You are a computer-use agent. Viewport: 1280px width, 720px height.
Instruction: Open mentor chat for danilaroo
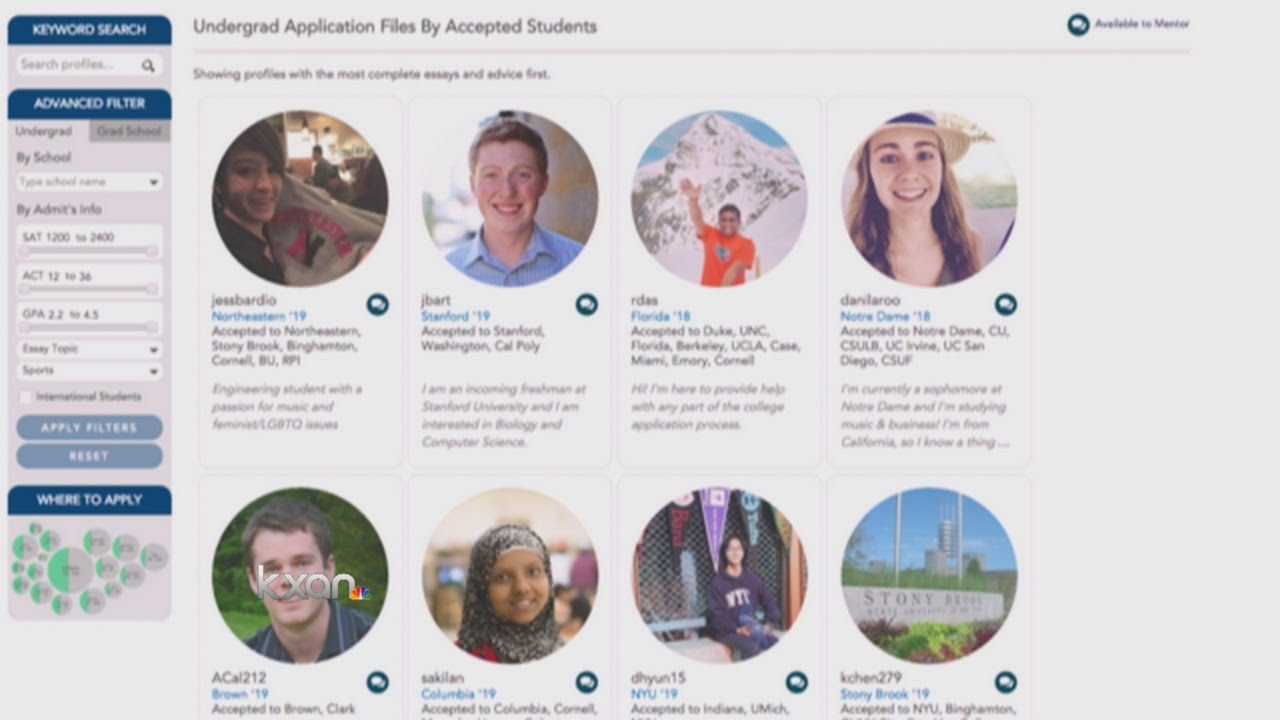pyautogui.click(x=1006, y=304)
